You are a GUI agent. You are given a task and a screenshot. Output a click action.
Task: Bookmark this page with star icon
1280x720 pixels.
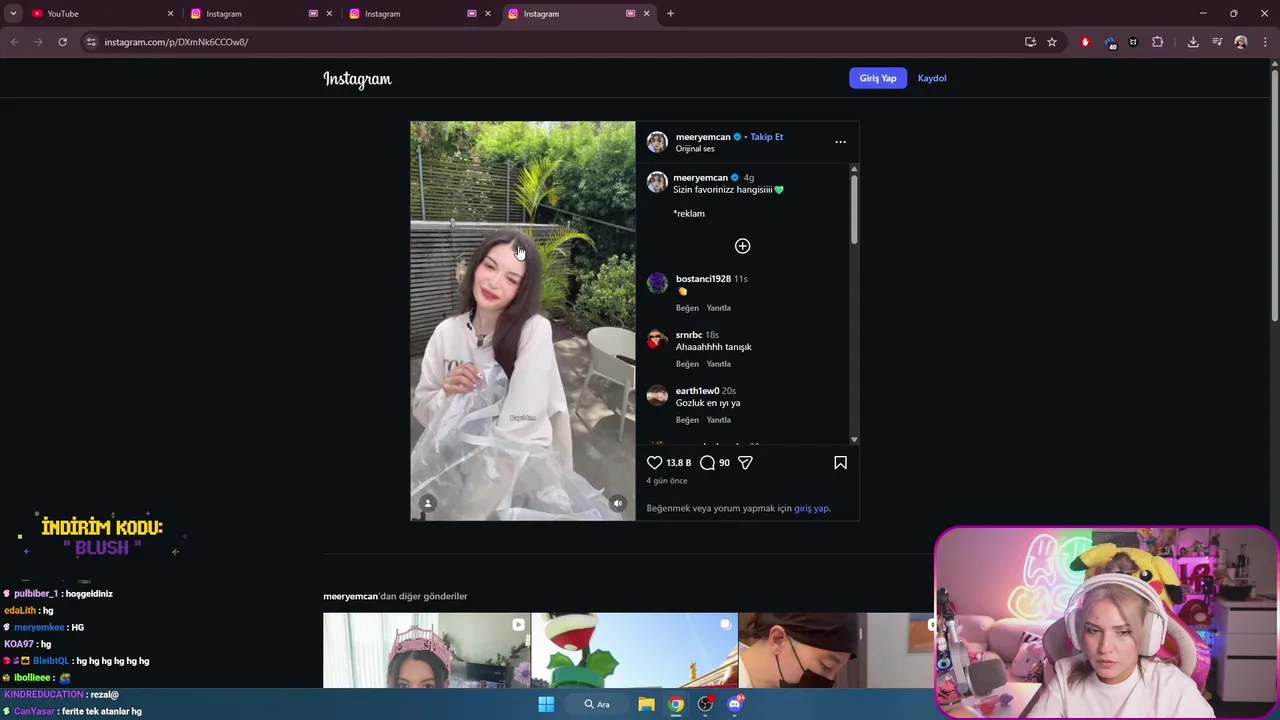(1052, 42)
